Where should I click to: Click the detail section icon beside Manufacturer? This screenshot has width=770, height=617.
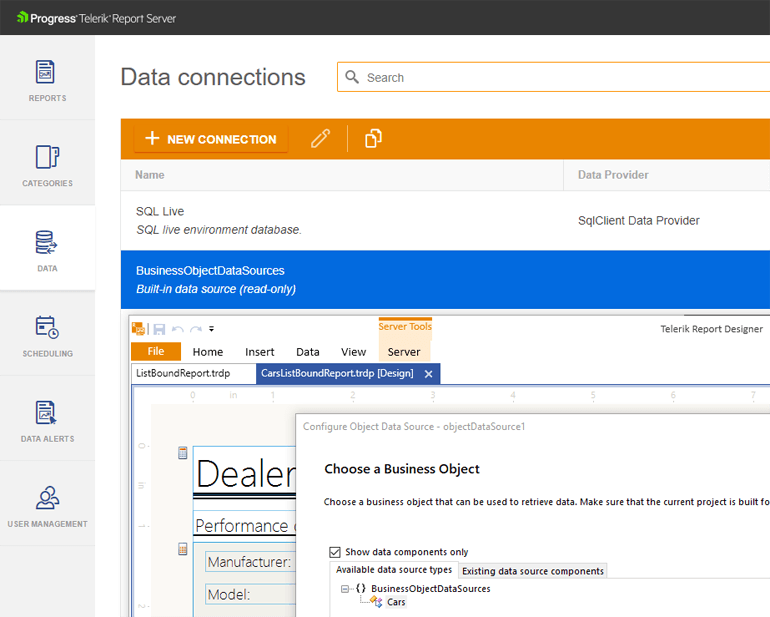(183, 549)
